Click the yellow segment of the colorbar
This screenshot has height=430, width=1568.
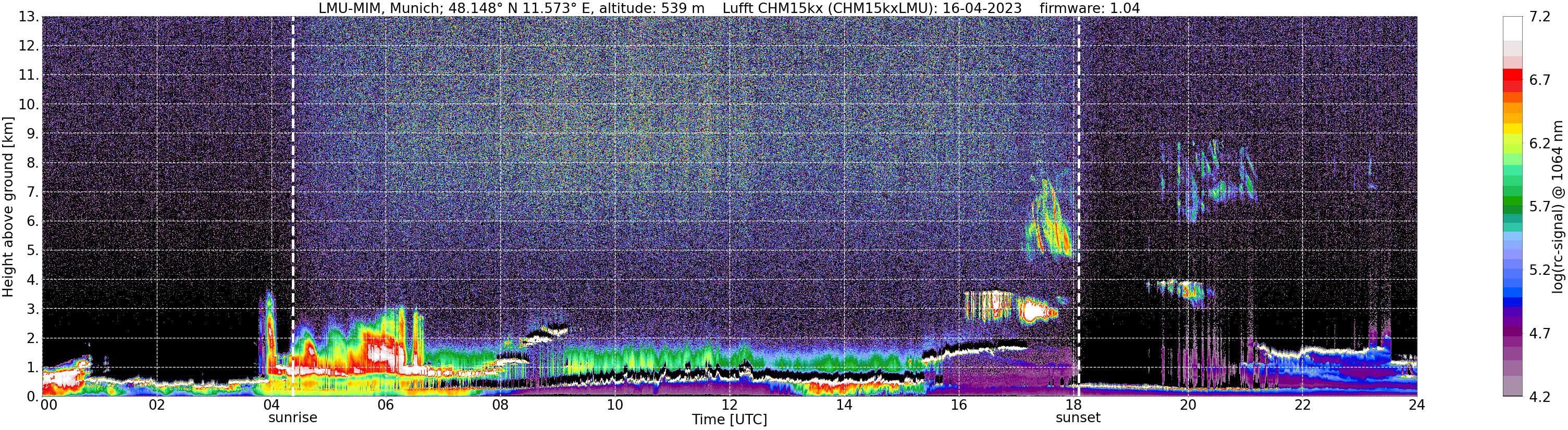click(x=1513, y=129)
